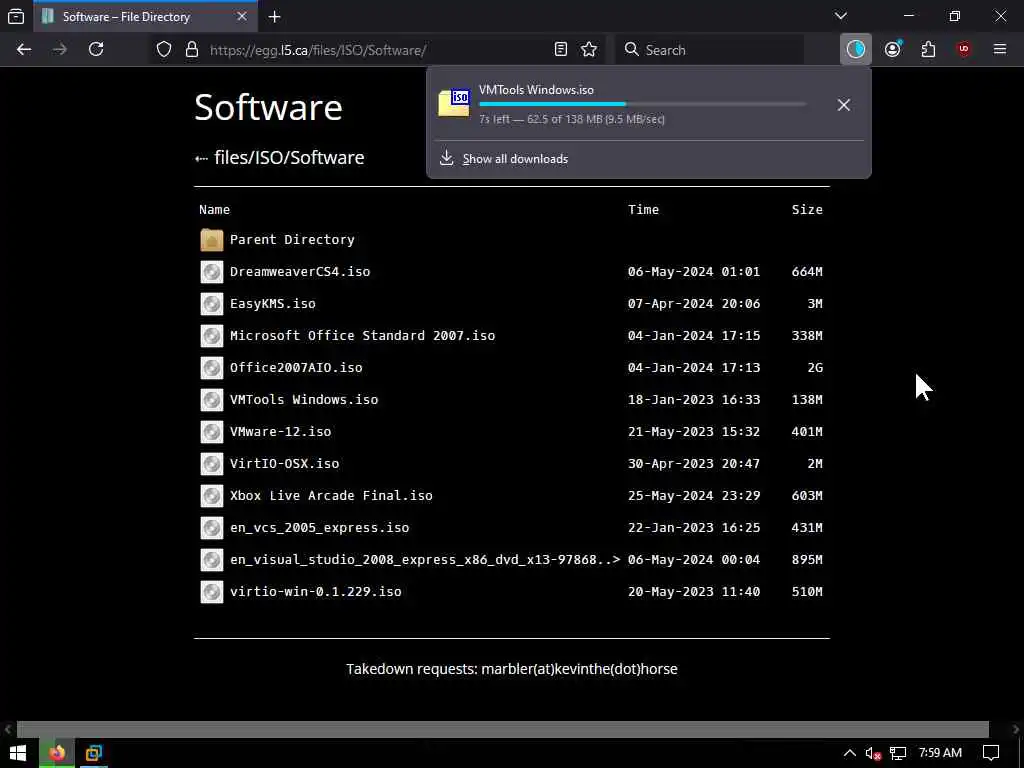Click the Parent Directory folder icon
The height and width of the screenshot is (768, 1024).
tap(212, 240)
